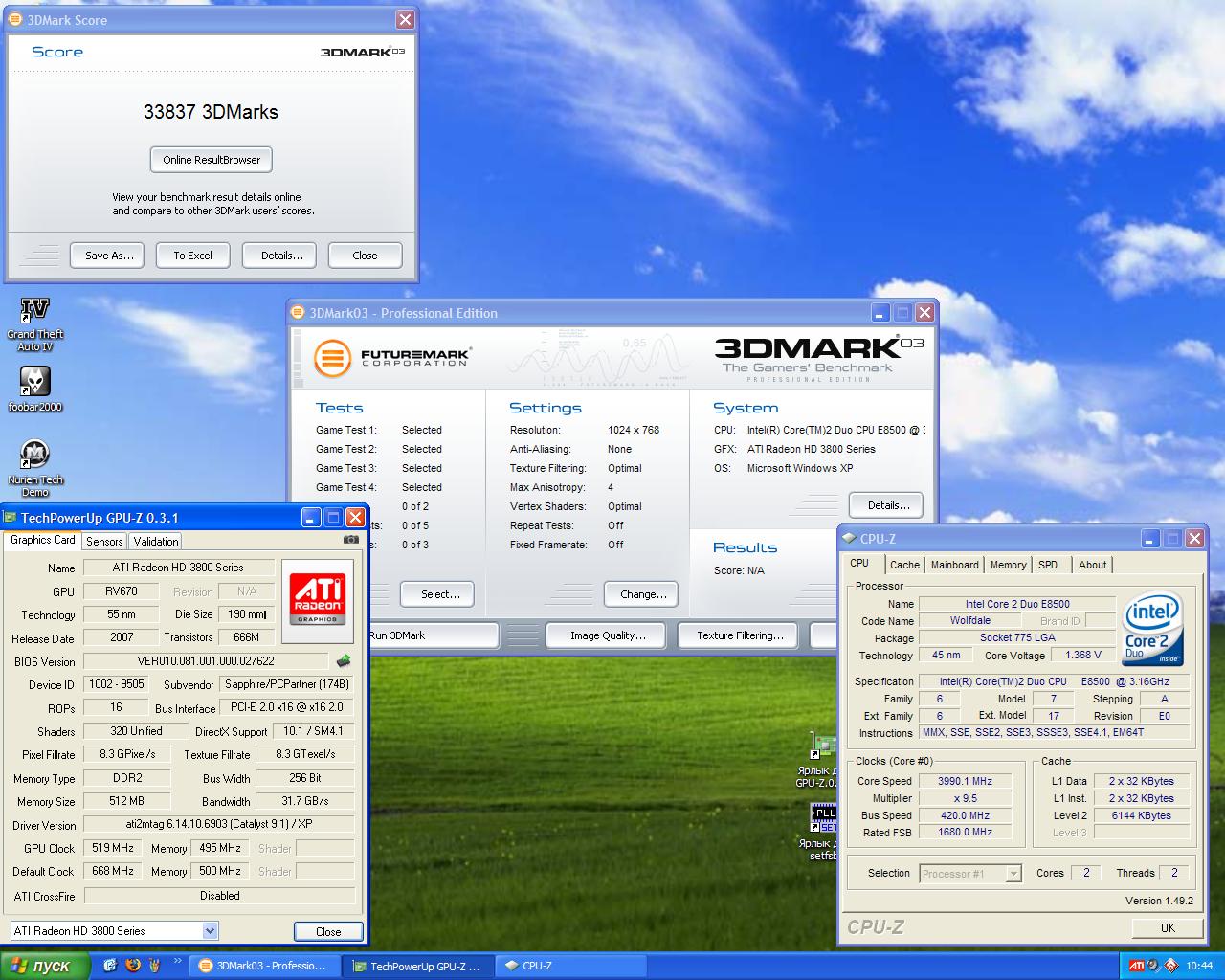This screenshot has height=980, width=1225.
Task: Click the Bus Speed 420.0 MHz value
Action: click(x=965, y=815)
